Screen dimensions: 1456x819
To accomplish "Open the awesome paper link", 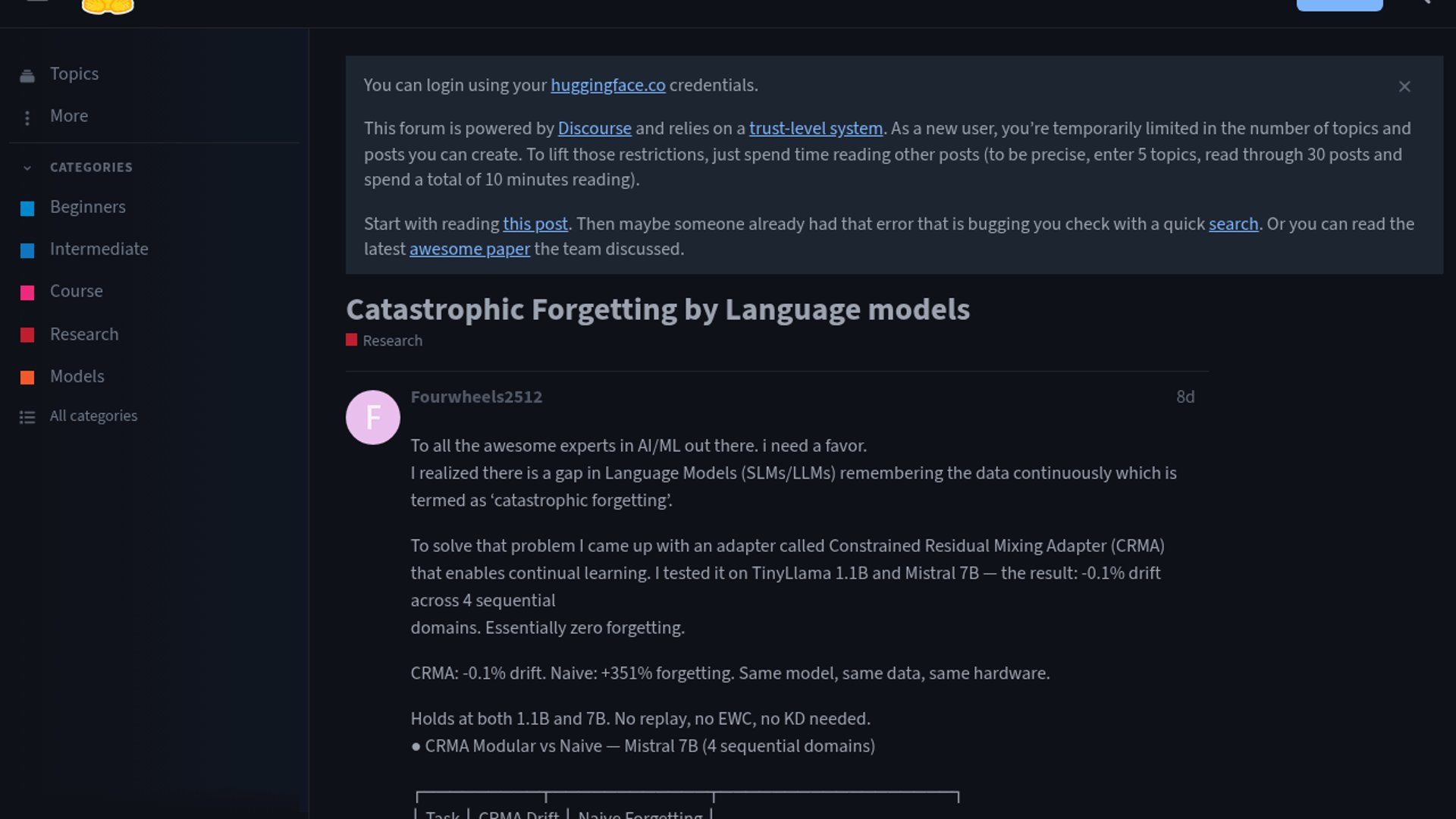I will [469, 249].
